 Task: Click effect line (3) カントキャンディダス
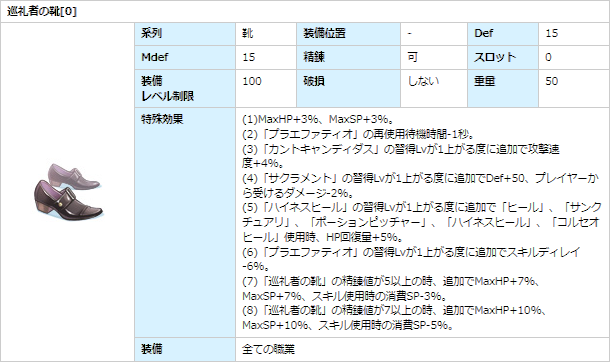tap(401, 156)
